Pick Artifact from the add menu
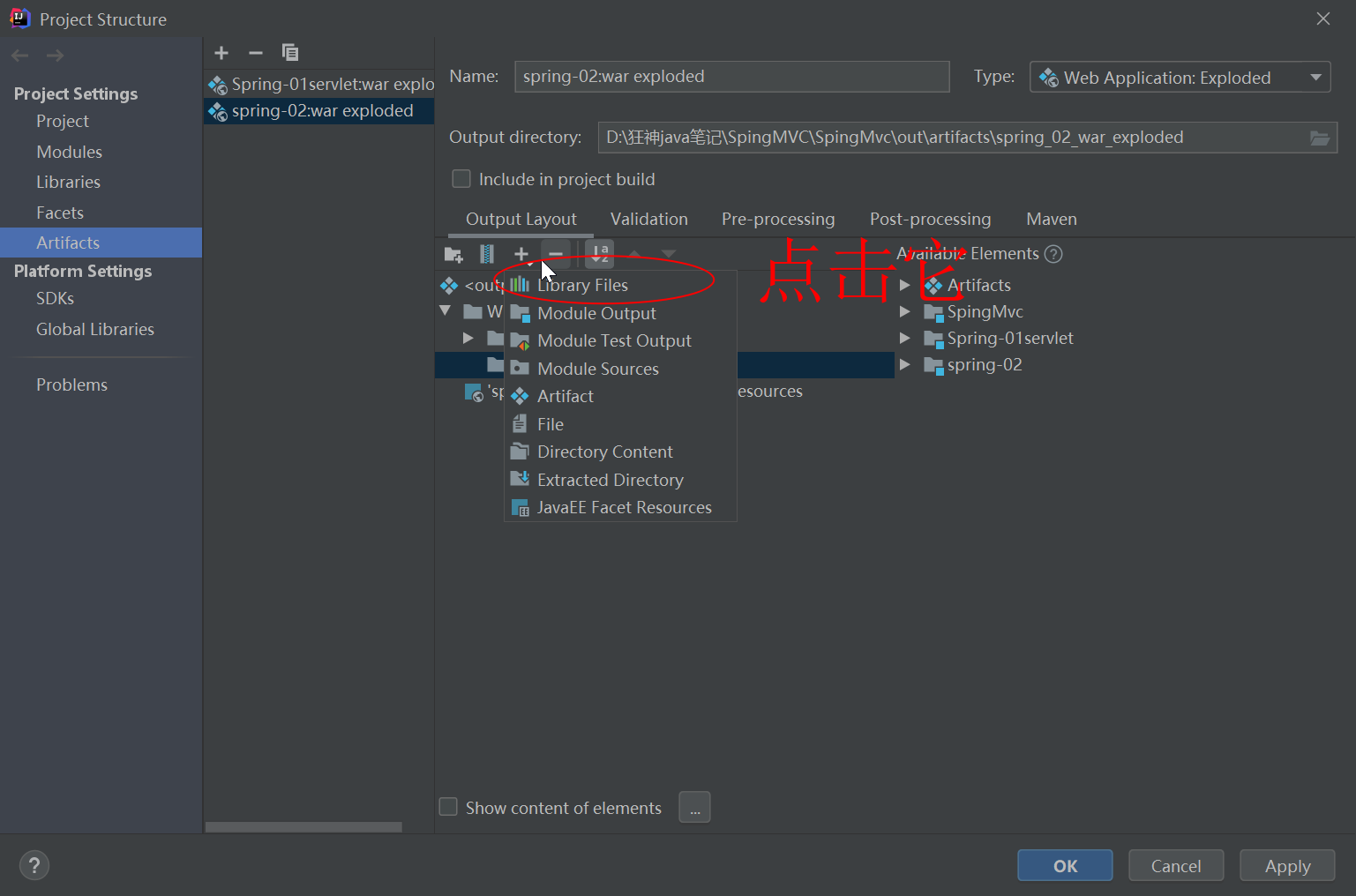The width and height of the screenshot is (1356, 896). (620, 396)
